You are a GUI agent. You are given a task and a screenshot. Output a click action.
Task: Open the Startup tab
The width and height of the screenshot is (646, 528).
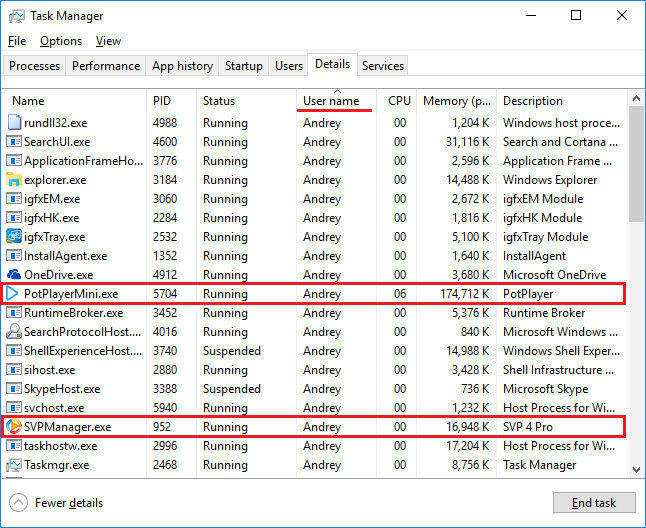point(243,66)
